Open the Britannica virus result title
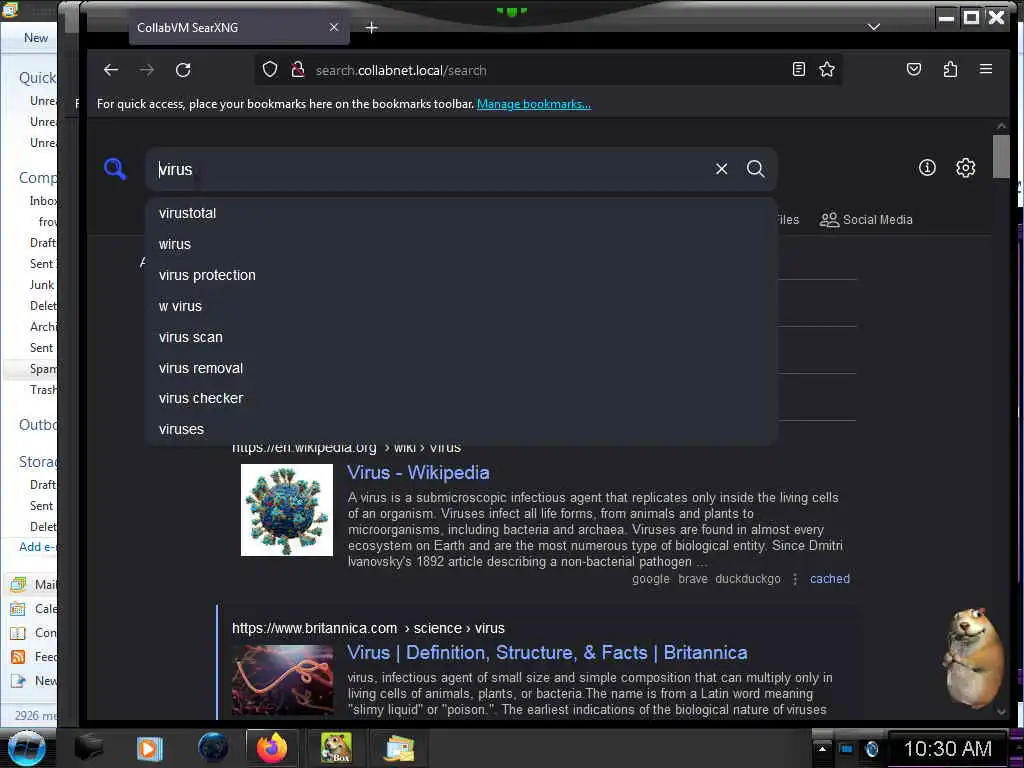 point(547,652)
